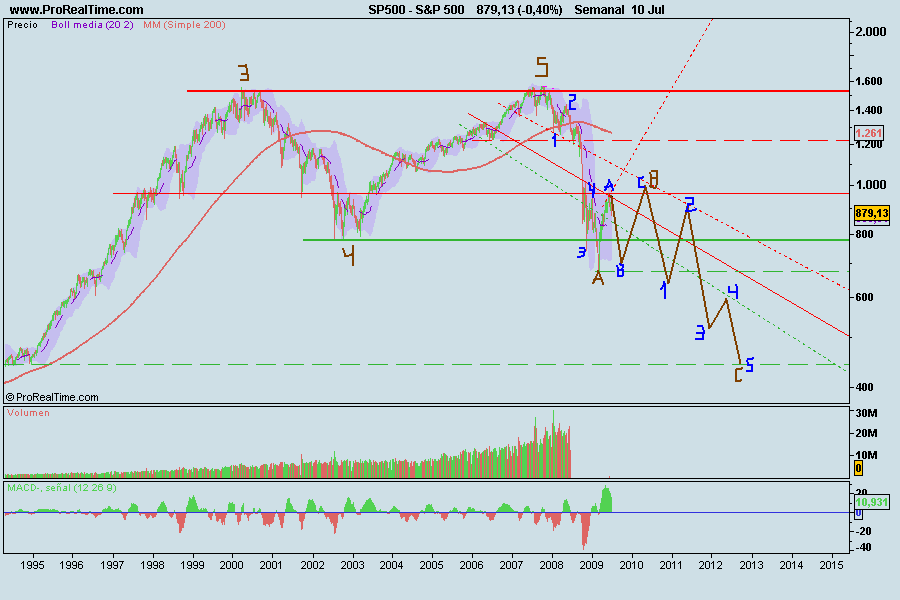Click the 1997 year label
The height and width of the screenshot is (600, 900).
click(x=112, y=565)
